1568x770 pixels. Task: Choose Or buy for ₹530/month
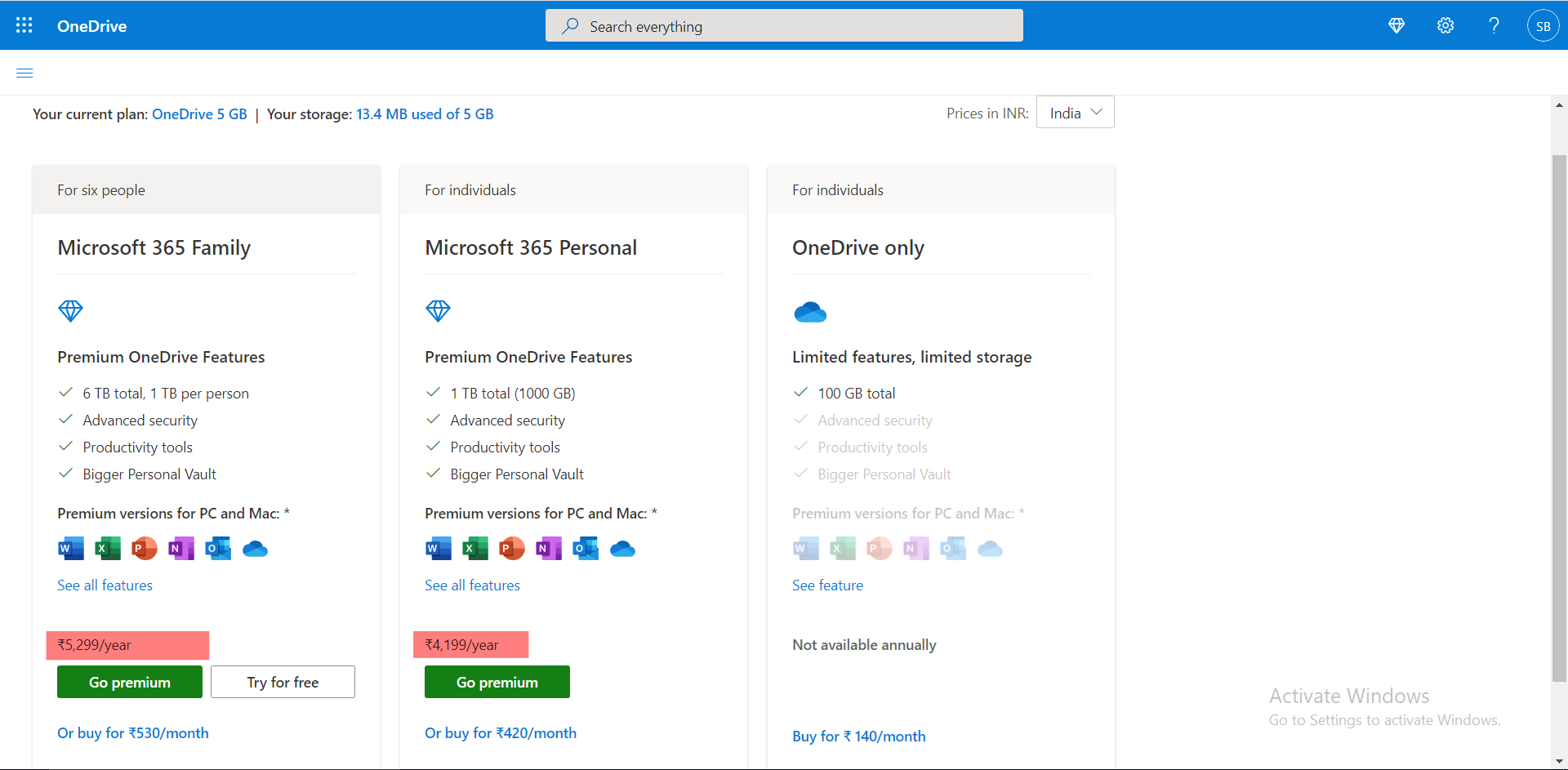click(133, 733)
